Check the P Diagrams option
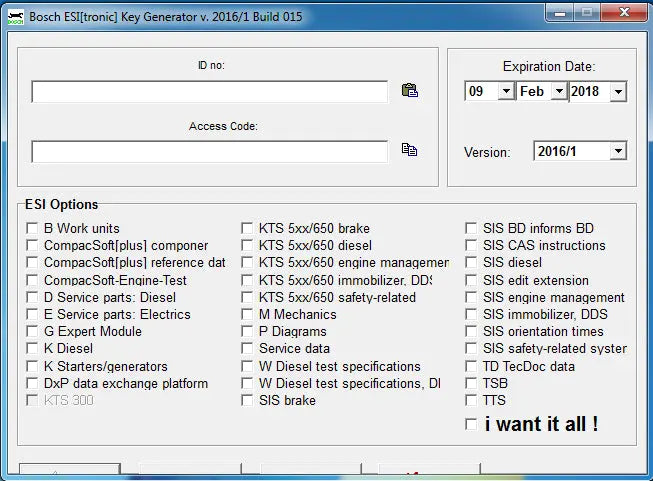Viewport: 653px width, 481px height. tap(247, 331)
